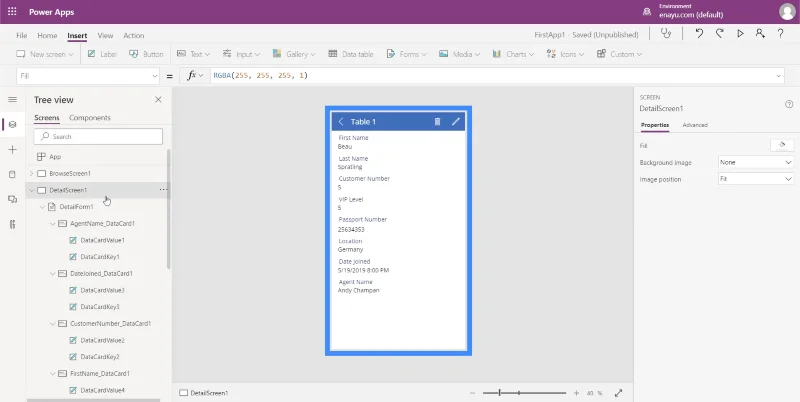Viewport: 800px width, 402px height.
Task: Open the Action menu tab
Action: [x=134, y=36]
